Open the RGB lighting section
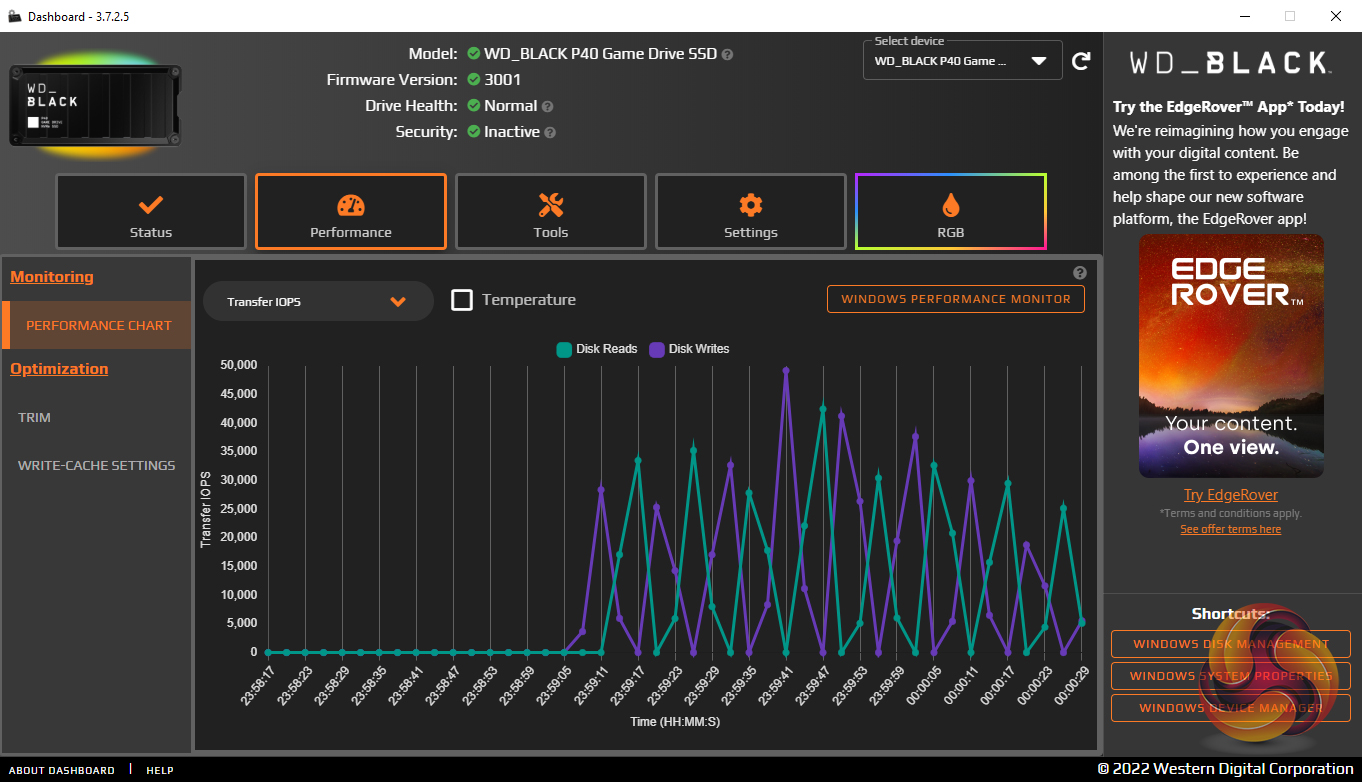Image resolution: width=1362 pixels, height=782 pixels. tap(951, 212)
